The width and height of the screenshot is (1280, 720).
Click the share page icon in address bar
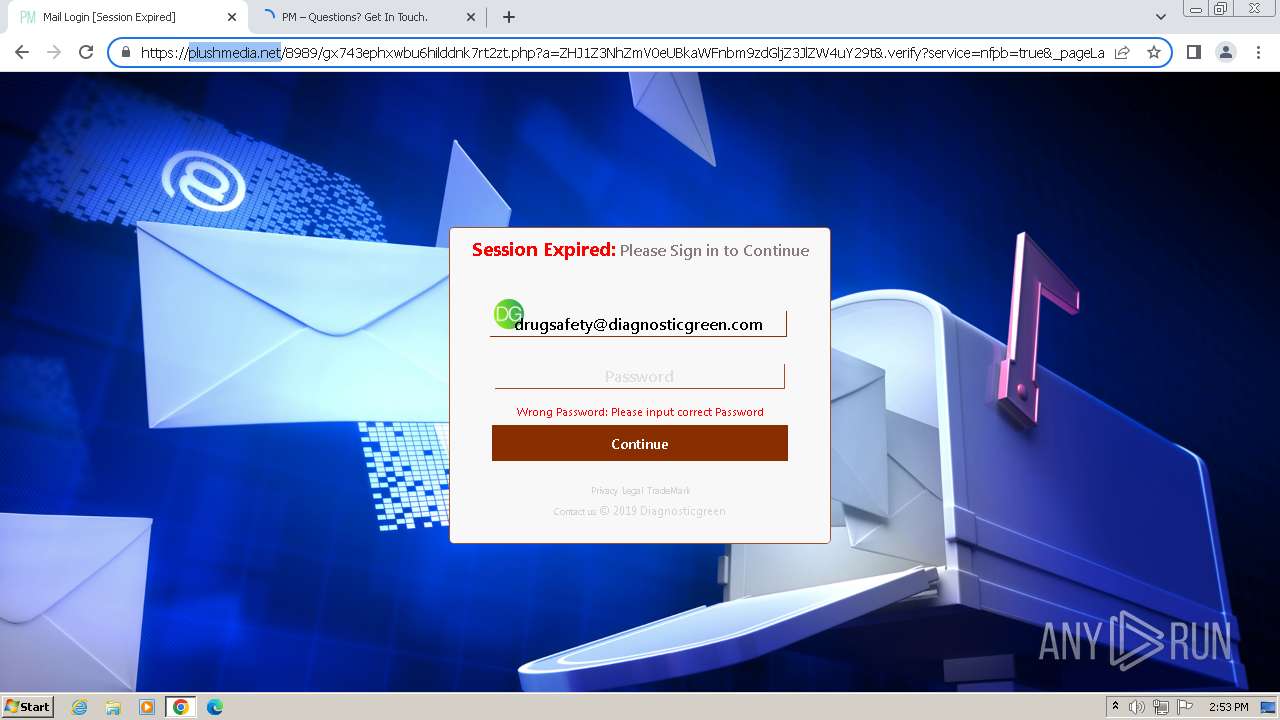(x=1122, y=53)
